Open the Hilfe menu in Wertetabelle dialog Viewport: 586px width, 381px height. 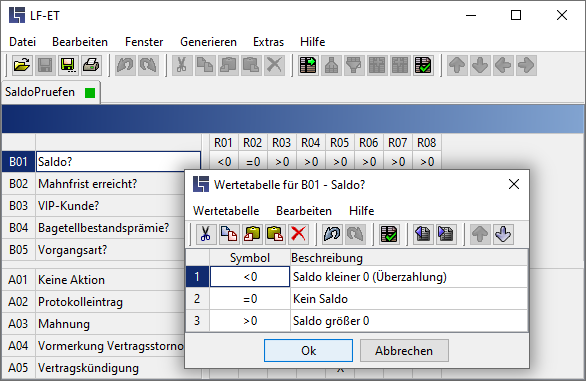pyautogui.click(x=361, y=211)
